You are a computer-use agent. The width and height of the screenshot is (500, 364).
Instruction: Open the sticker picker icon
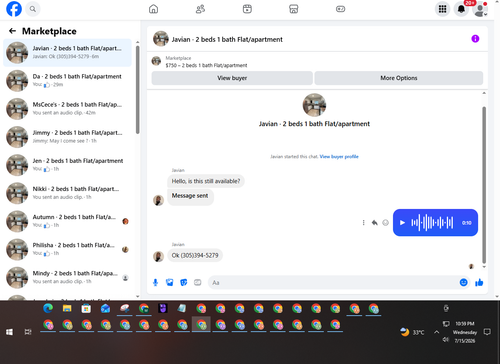184,283
